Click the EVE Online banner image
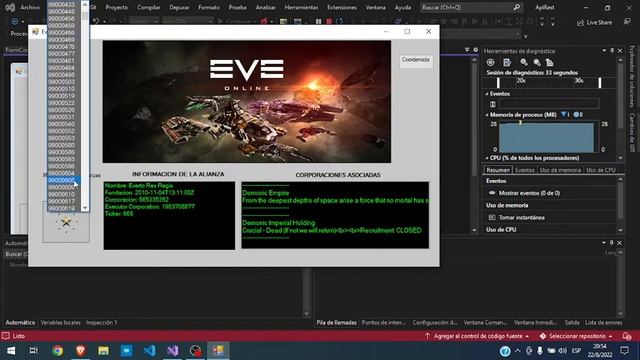Screen dimensions: 640x360 247,102
